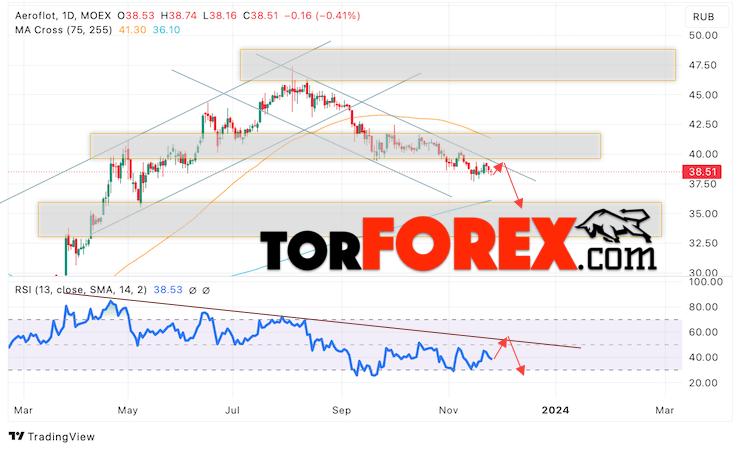The width and height of the screenshot is (741, 451).
Task: Click the Nov label on time axis
Action: click(x=448, y=410)
